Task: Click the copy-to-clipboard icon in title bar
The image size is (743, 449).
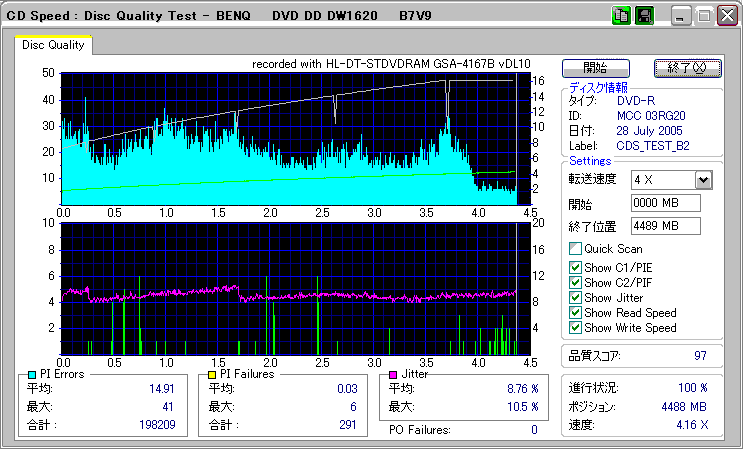Action: [x=621, y=16]
